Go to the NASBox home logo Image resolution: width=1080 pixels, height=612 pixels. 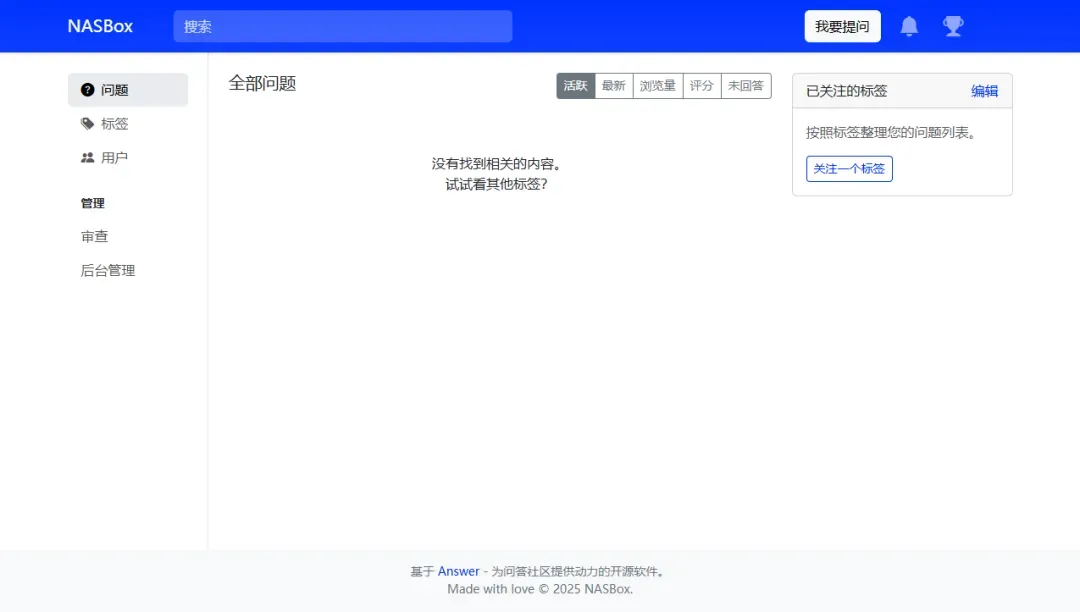pyautogui.click(x=100, y=27)
